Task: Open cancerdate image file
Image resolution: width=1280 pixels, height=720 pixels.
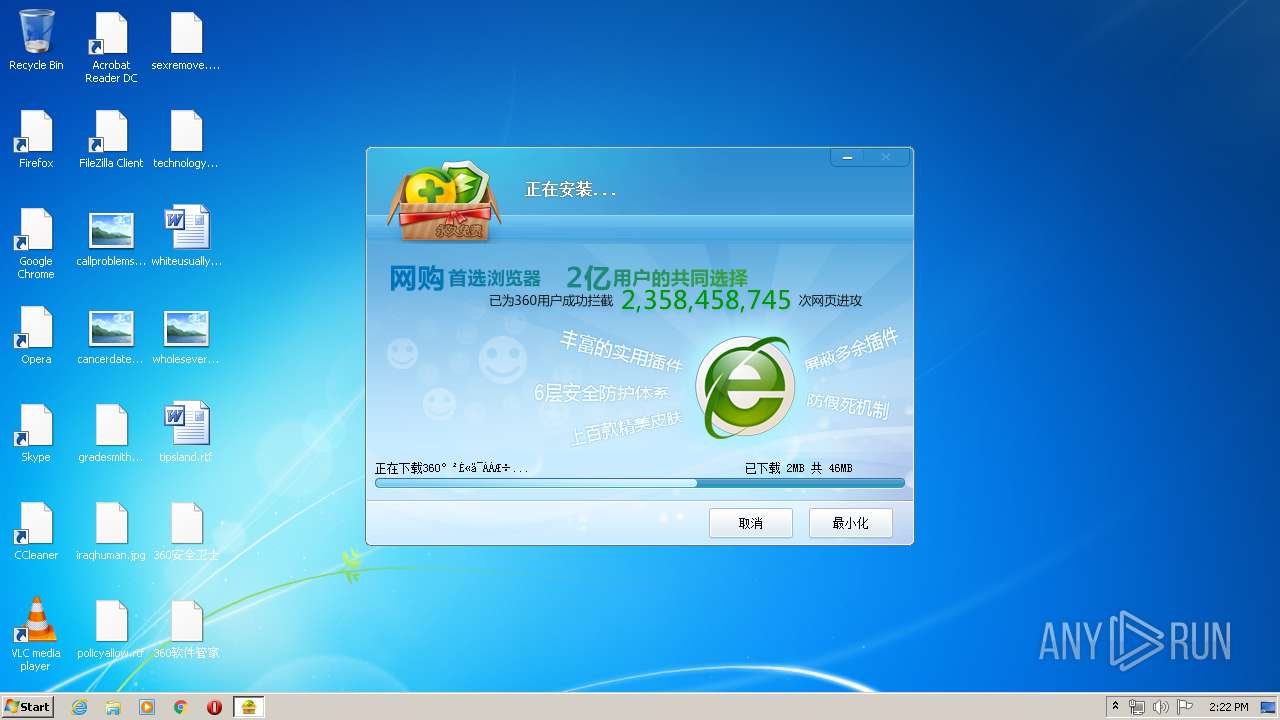Action: coord(111,334)
